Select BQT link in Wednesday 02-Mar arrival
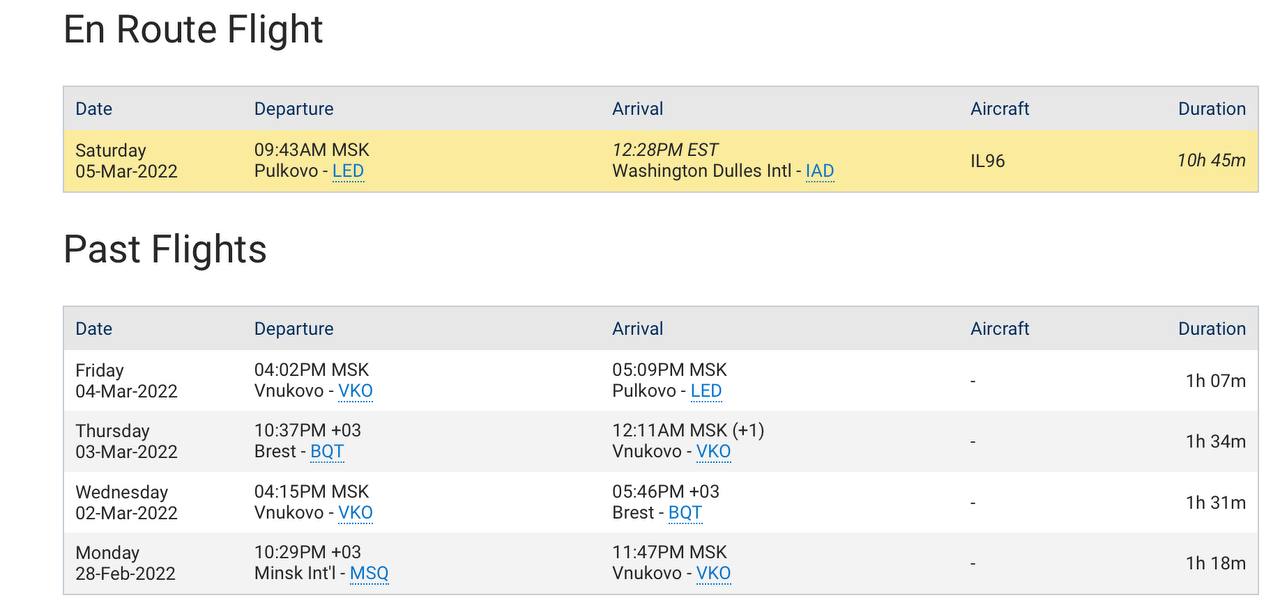Image resolution: width=1280 pixels, height=600 pixels. tap(685, 513)
